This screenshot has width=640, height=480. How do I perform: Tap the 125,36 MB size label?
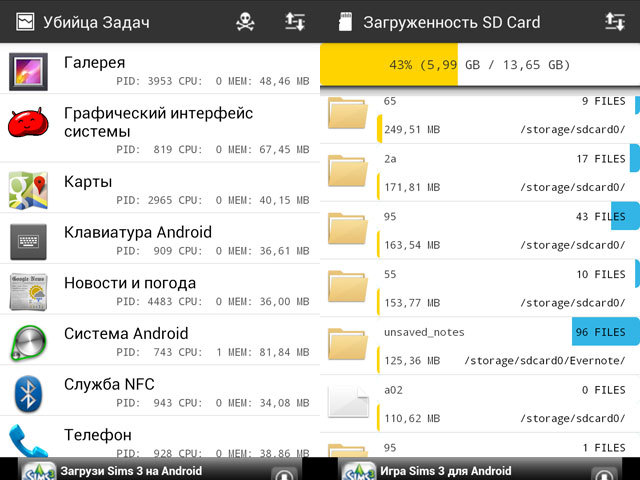coord(412,361)
